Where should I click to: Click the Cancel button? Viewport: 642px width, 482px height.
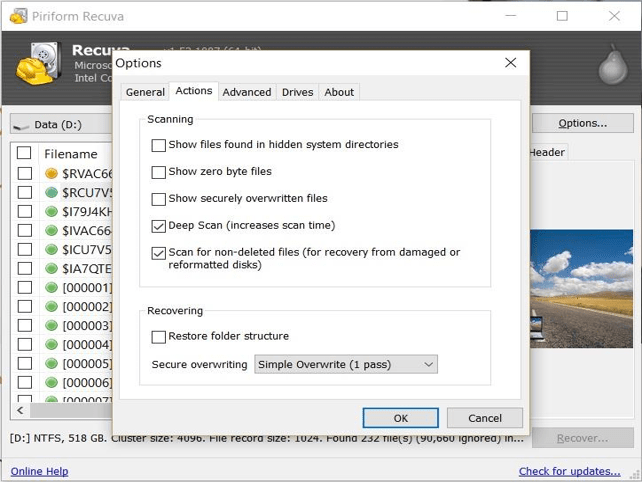pos(485,418)
